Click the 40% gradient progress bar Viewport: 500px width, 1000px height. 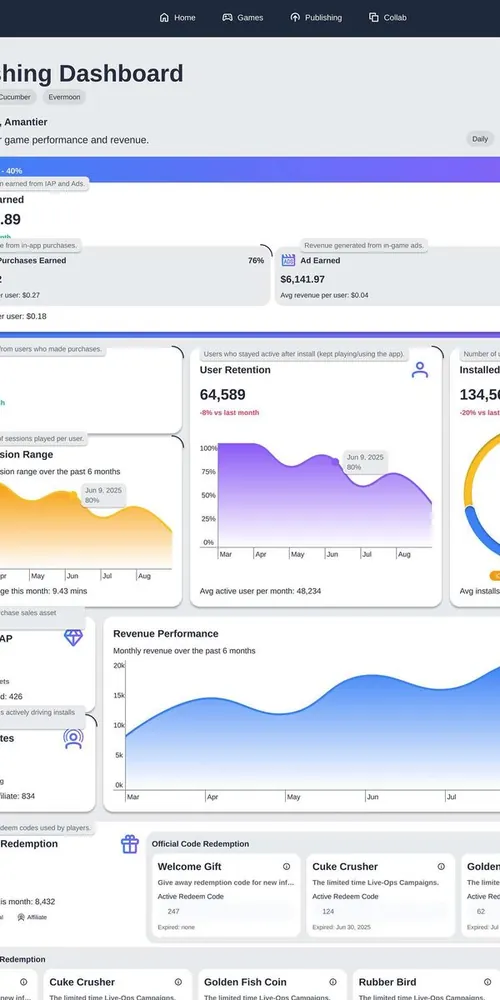tap(250, 170)
